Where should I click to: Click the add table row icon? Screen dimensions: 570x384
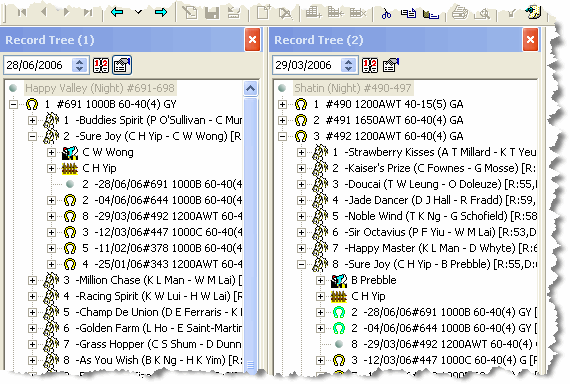coord(313,13)
